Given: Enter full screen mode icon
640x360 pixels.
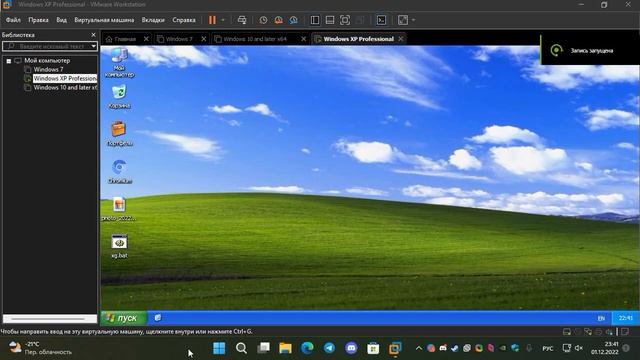Looking at the screenshot, I should point(345,20).
